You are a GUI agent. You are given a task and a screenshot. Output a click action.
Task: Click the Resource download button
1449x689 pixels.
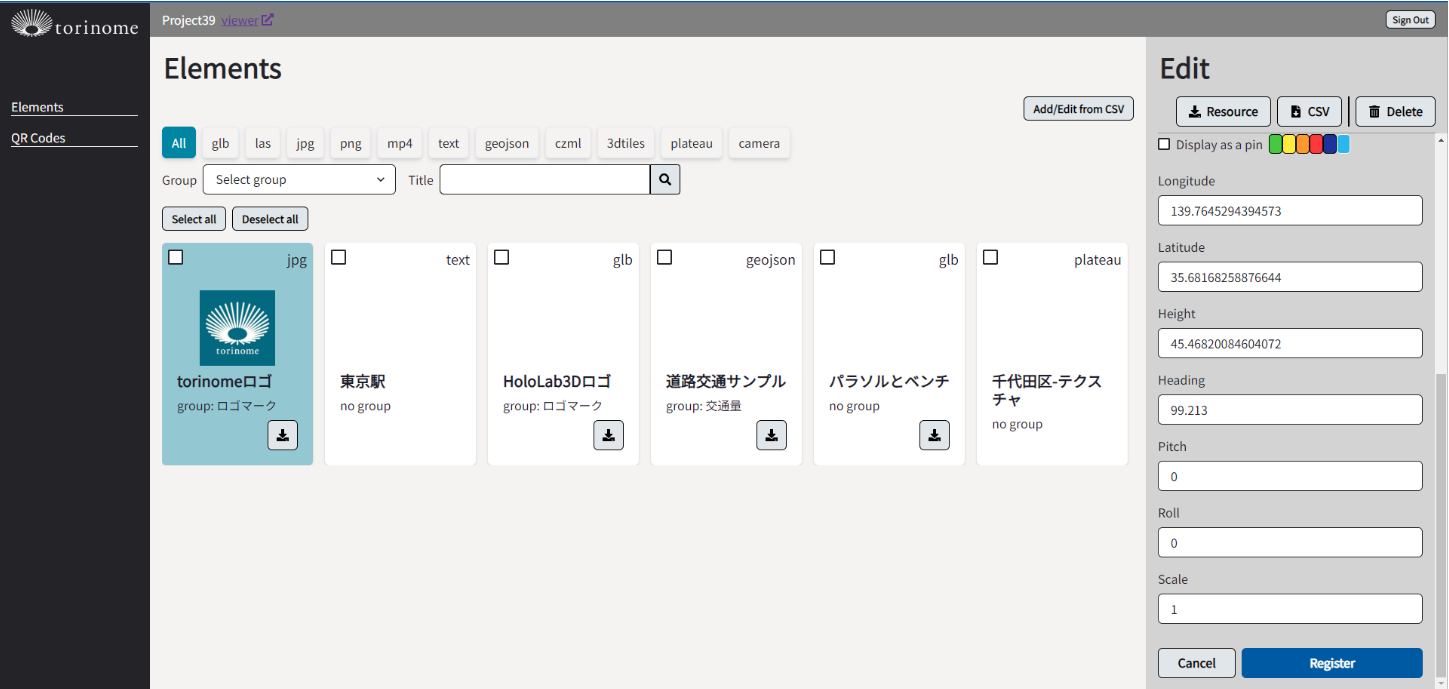(1223, 112)
